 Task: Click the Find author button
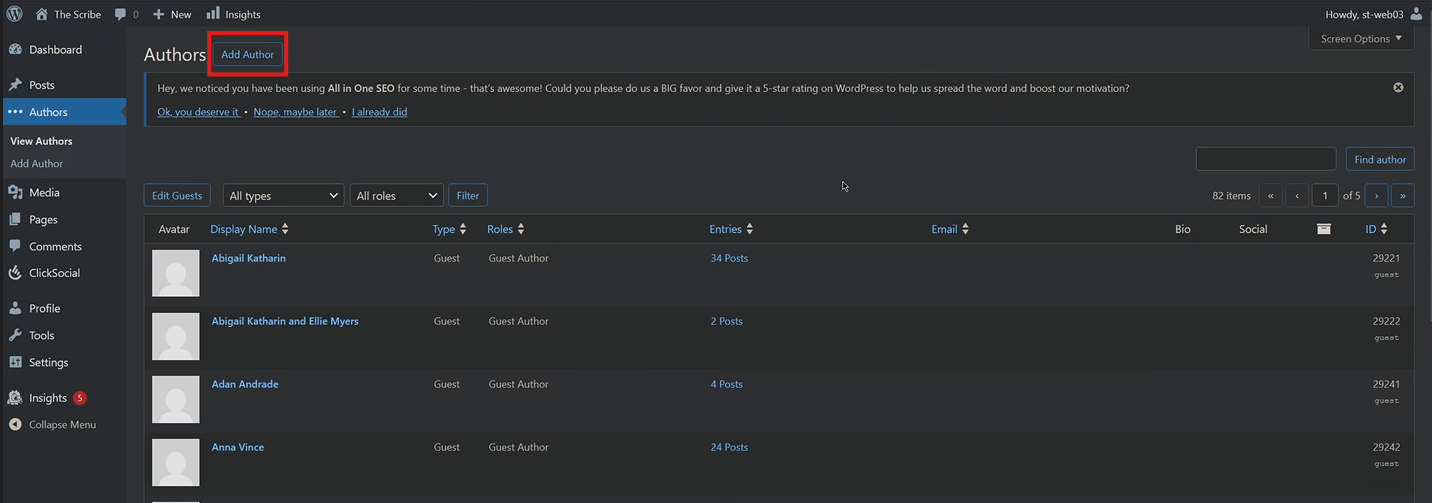1380,159
